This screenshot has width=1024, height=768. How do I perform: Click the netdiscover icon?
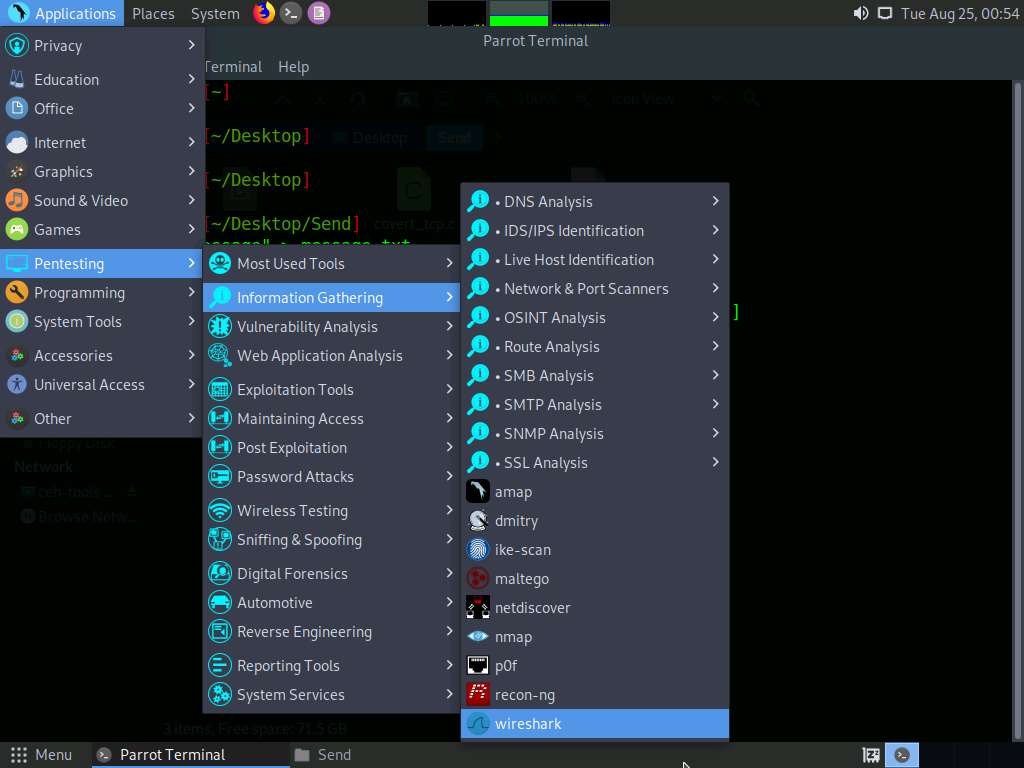(477, 607)
